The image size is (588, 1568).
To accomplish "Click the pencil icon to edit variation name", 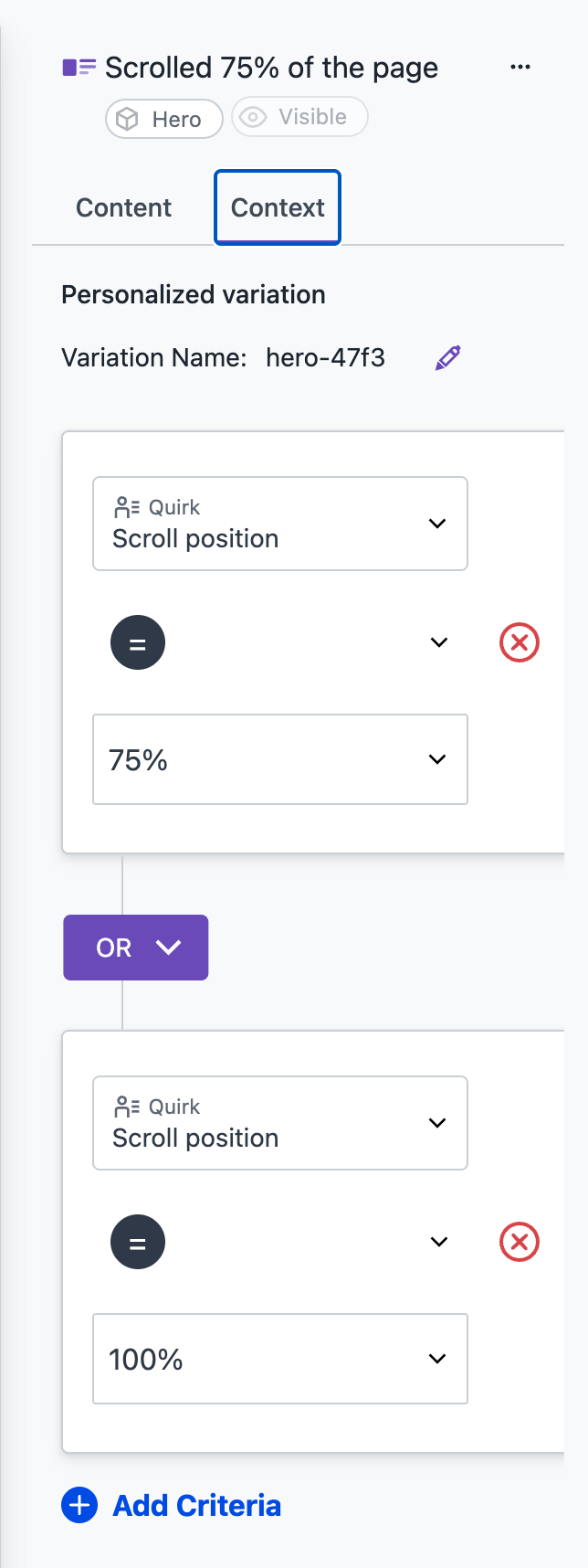I will point(447,357).
